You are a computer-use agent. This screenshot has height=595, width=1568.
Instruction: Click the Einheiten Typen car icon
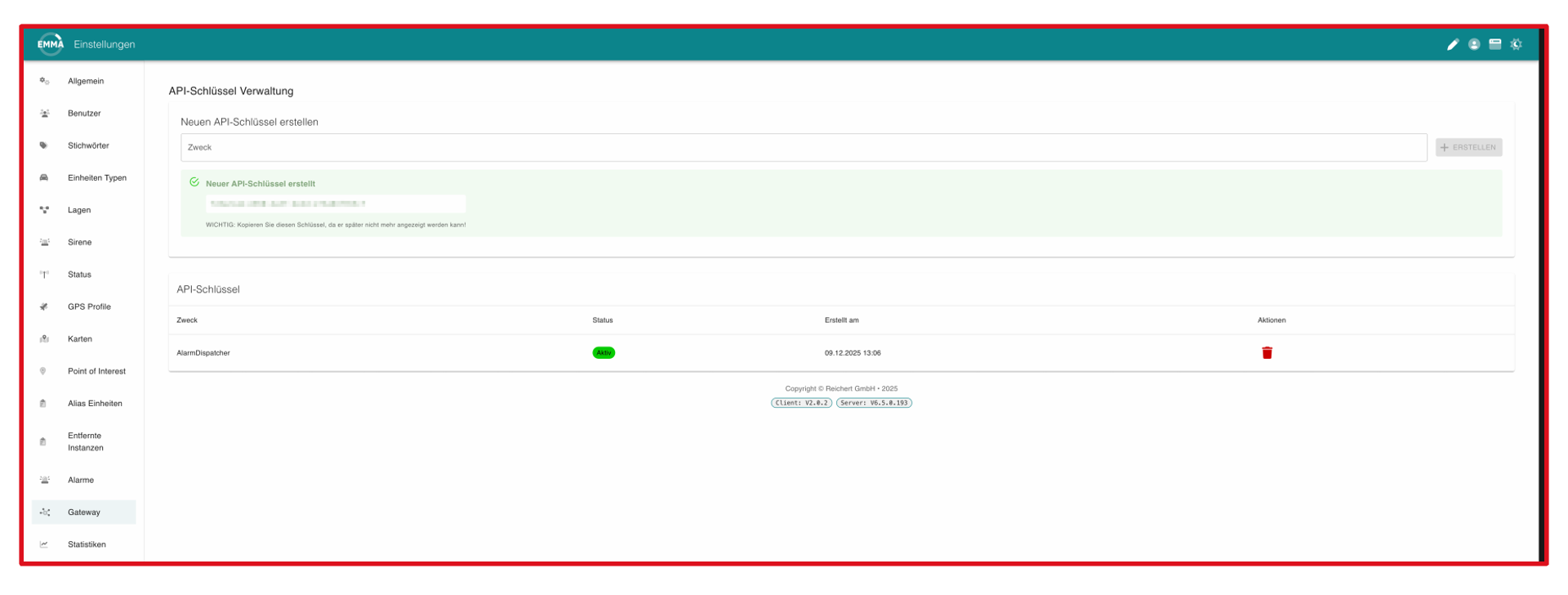(44, 178)
